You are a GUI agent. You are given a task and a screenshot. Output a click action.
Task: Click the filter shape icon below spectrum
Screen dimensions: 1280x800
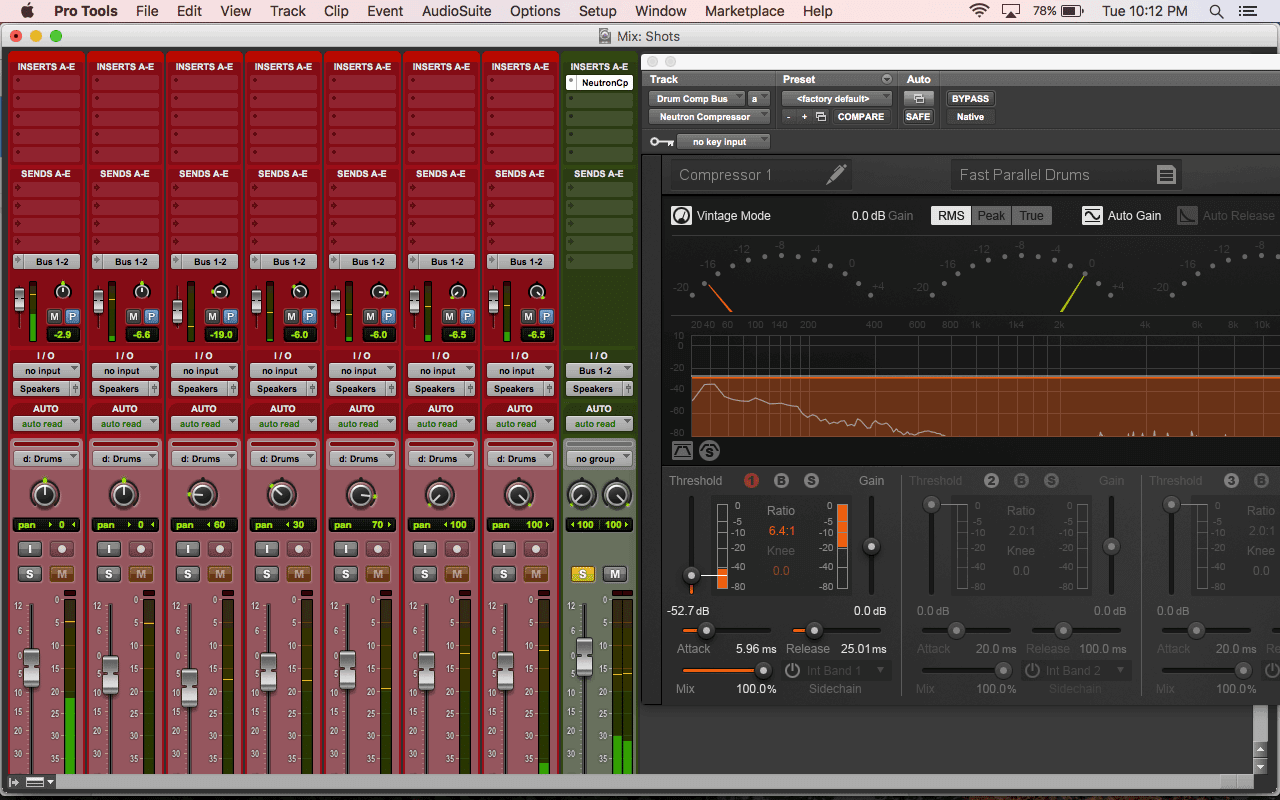pos(683,451)
